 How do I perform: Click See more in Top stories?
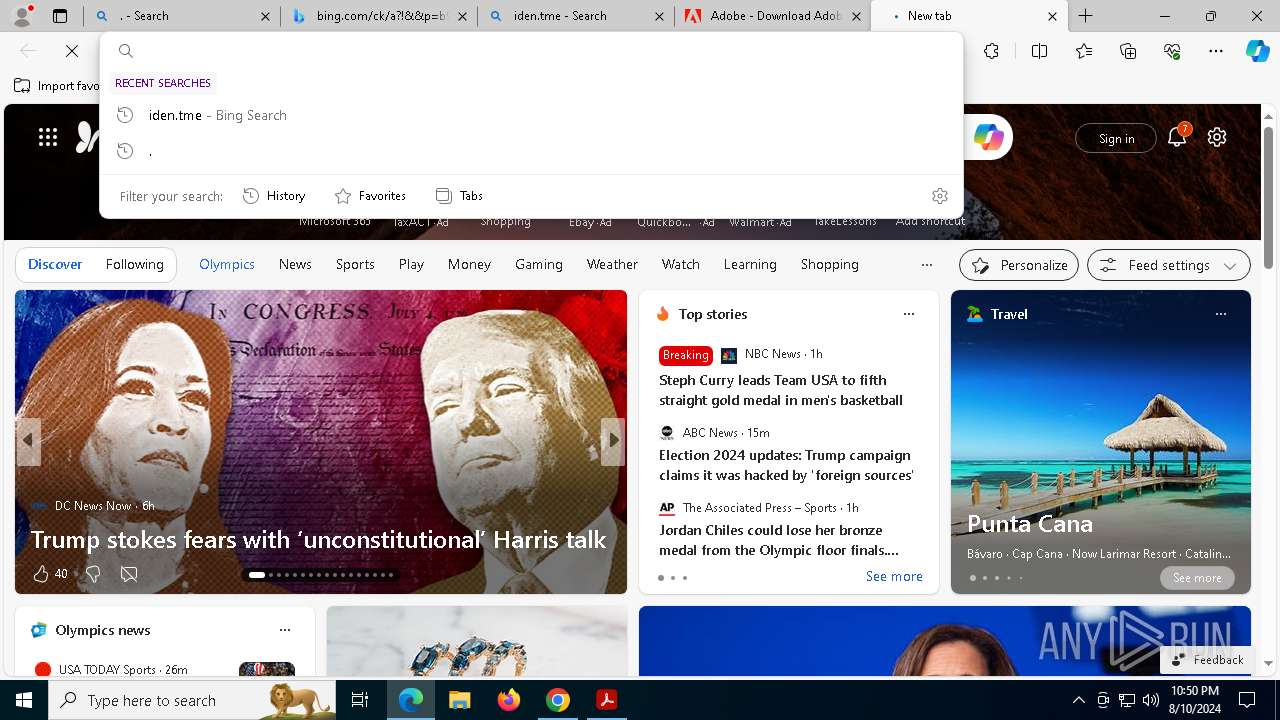(894, 576)
